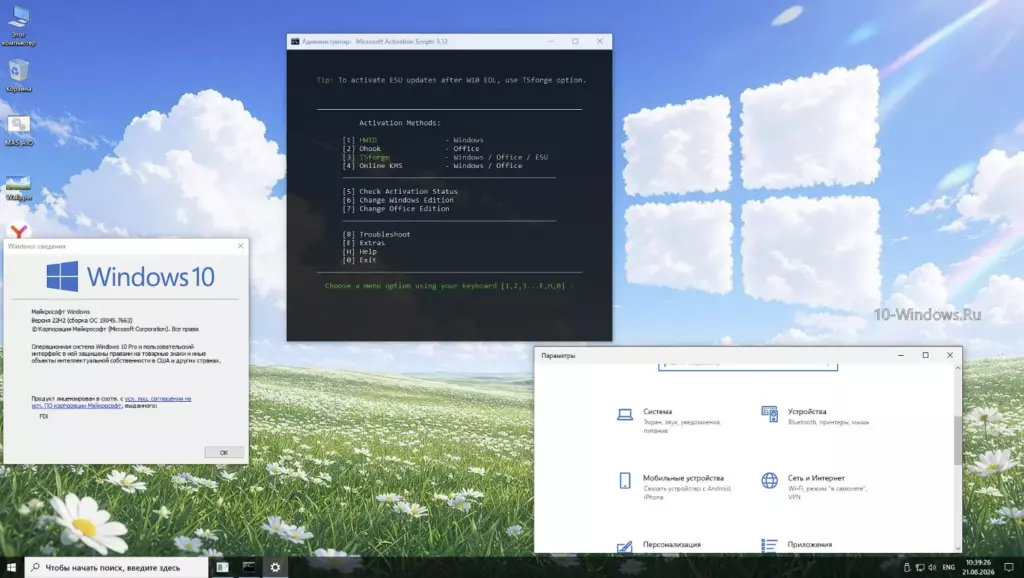Click the Windows 10 logo in the Windows version dialog
1024x578 pixels.
pos(130,276)
